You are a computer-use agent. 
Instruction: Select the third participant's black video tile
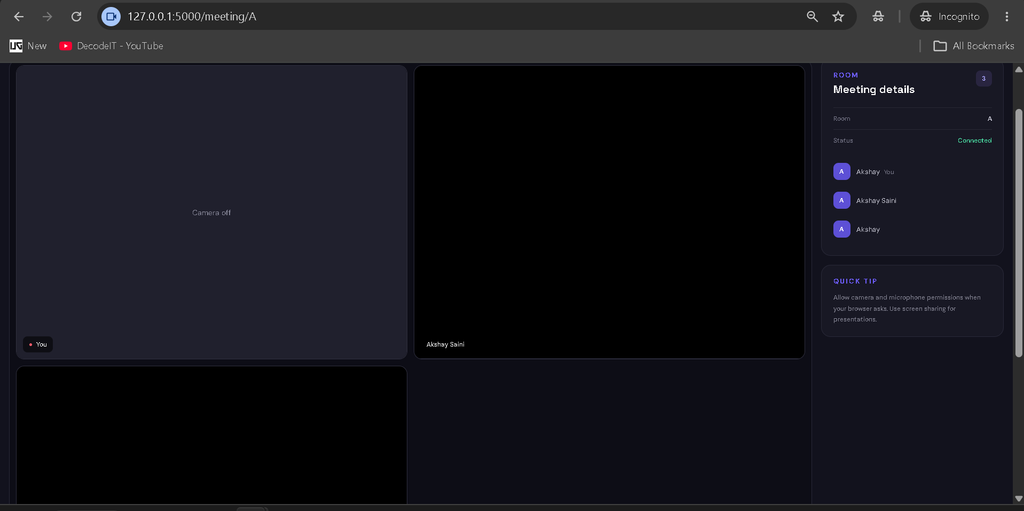(212, 435)
